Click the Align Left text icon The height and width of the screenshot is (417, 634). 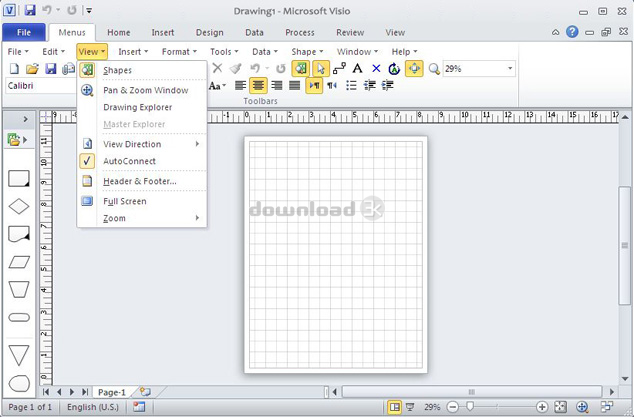pyautogui.click(x=240, y=85)
